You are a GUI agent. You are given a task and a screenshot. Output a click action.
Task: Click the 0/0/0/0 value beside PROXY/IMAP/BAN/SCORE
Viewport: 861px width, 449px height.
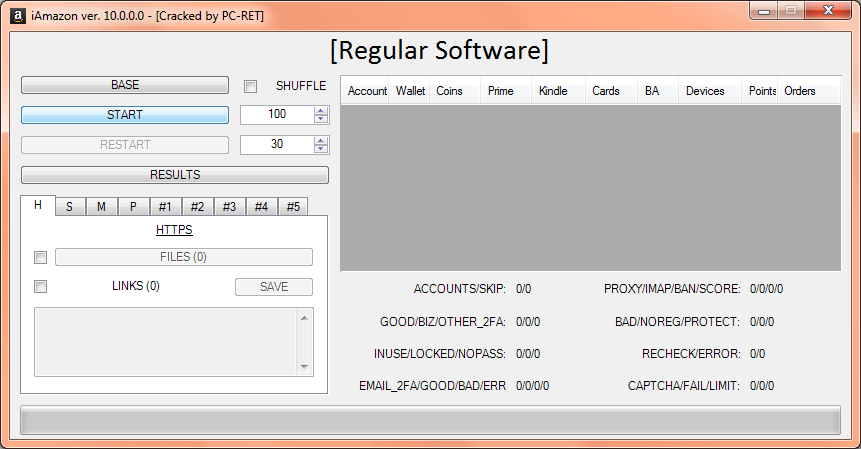(x=767, y=289)
